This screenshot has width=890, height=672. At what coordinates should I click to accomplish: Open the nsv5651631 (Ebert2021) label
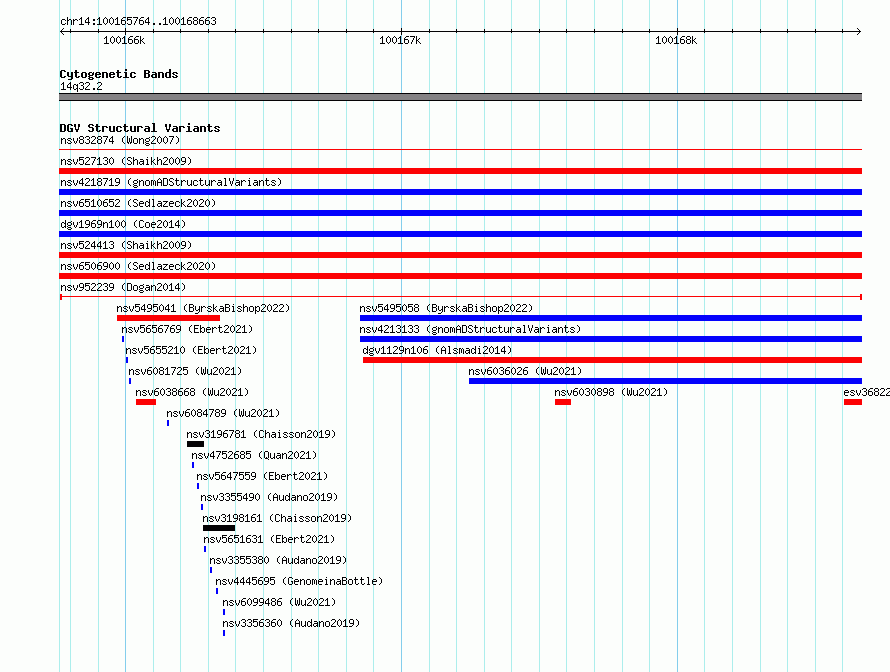pos(269,539)
